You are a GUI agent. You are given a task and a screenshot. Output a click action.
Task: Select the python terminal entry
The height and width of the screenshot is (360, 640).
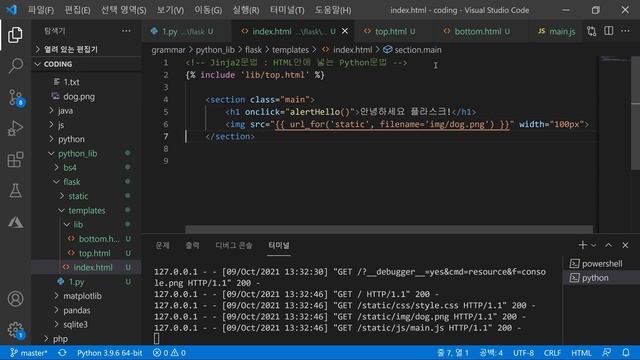click(x=601, y=278)
